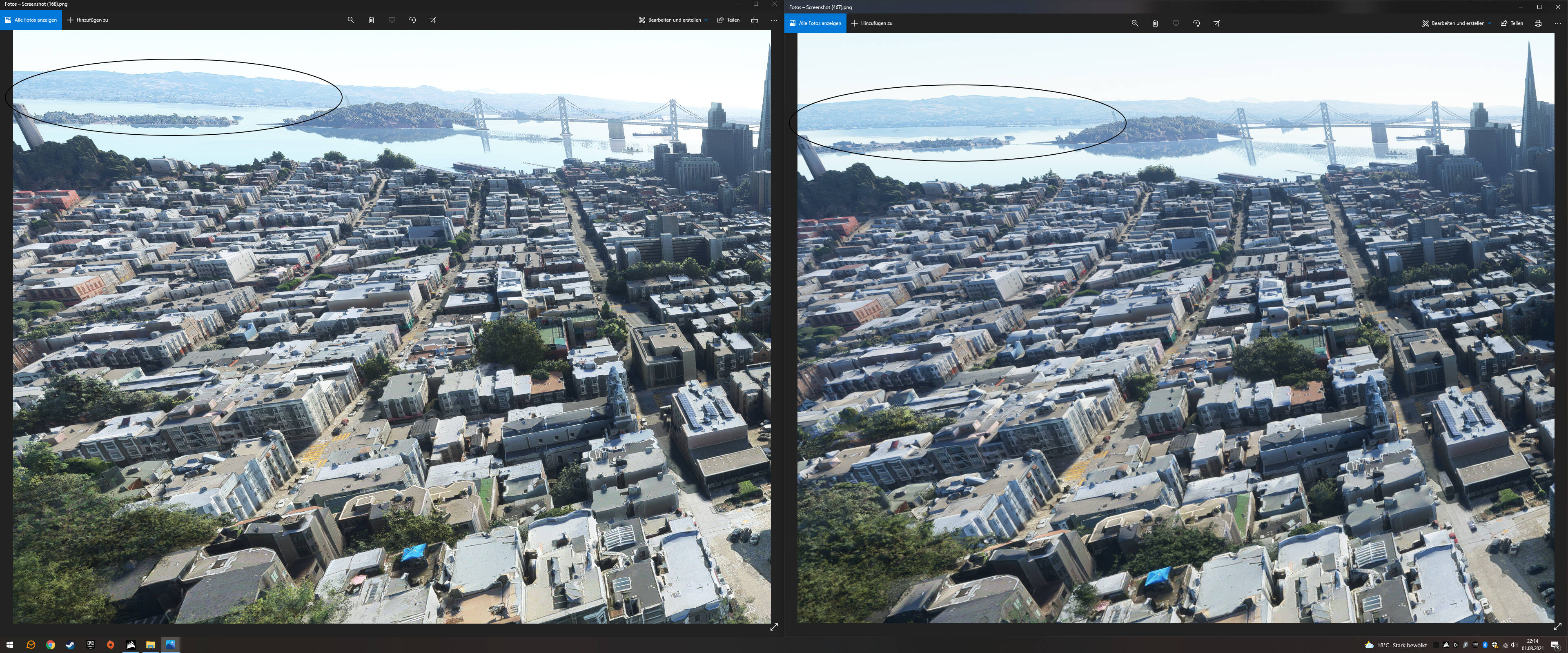Image resolution: width=1568 pixels, height=653 pixels.
Task: Toggle volume icon in system tray
Action: (x=1514, y=645)
